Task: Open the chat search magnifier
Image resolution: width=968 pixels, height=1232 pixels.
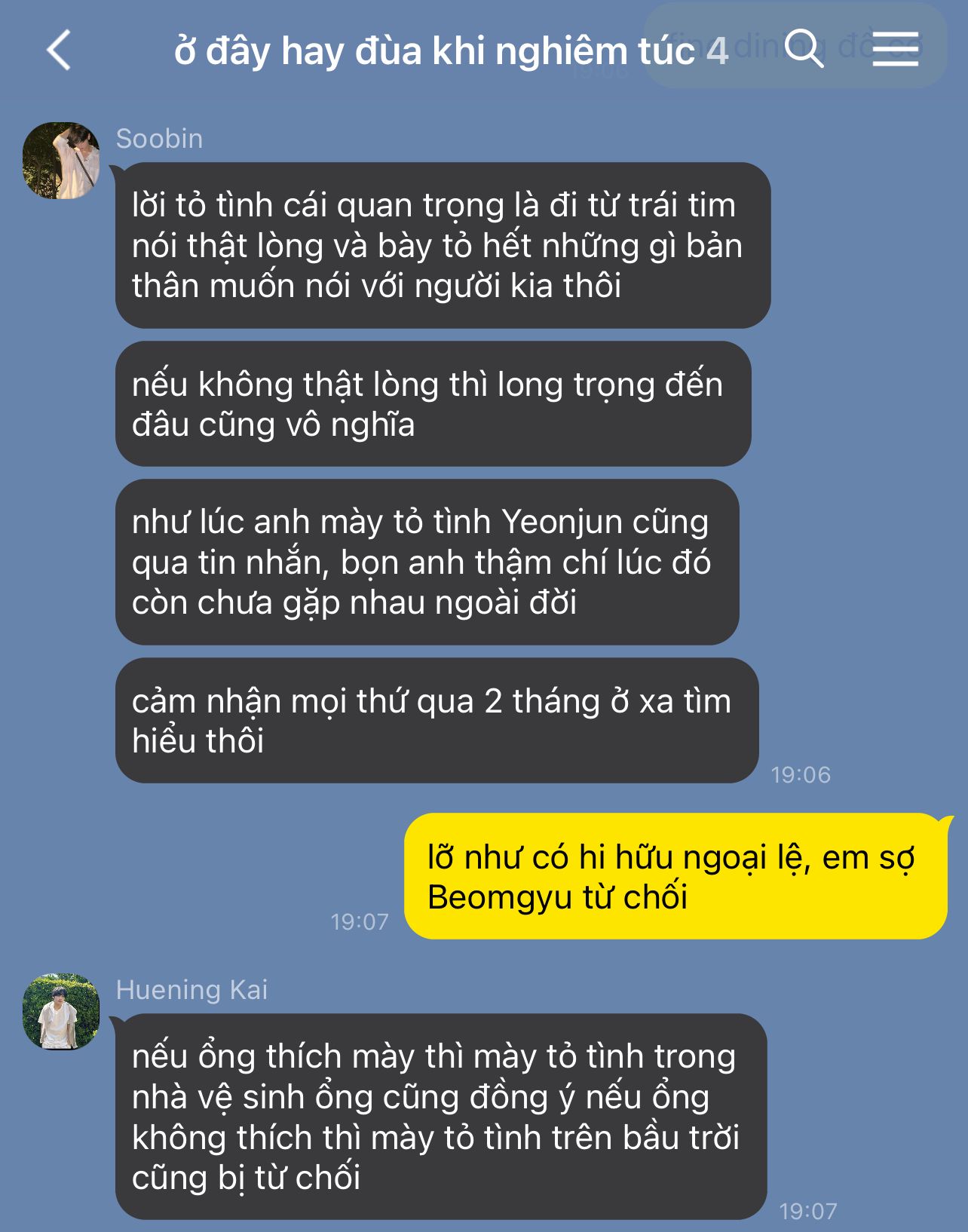Action: click(804, 48)
